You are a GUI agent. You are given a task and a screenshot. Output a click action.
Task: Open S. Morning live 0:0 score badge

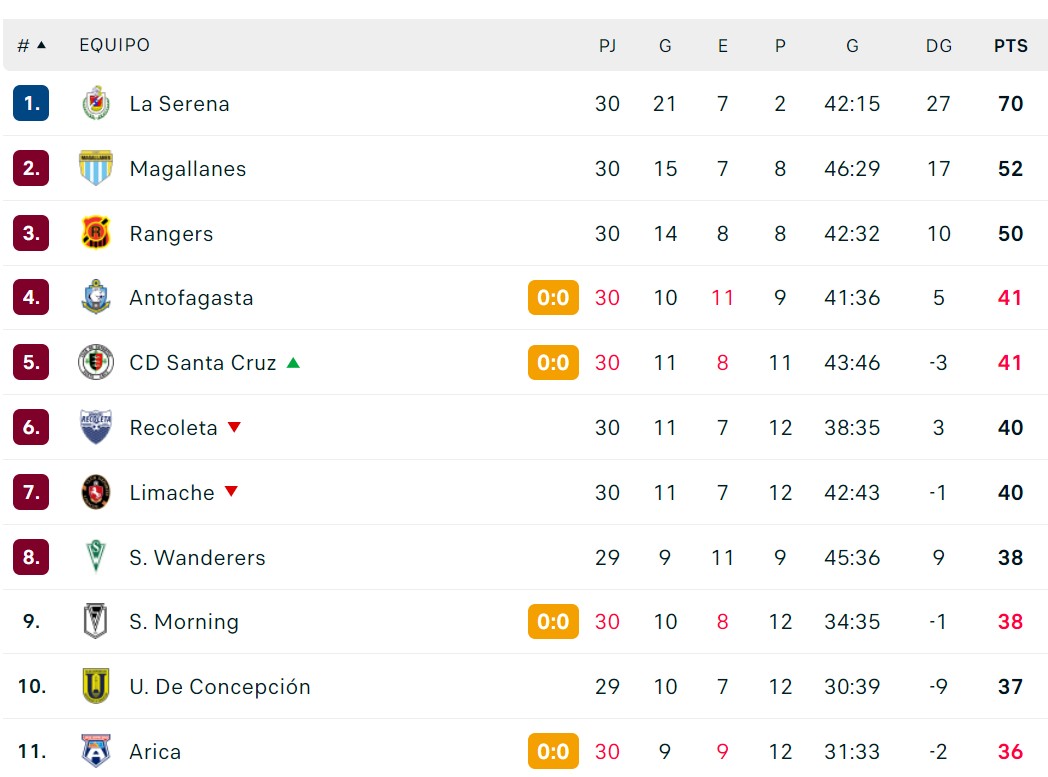553,621
